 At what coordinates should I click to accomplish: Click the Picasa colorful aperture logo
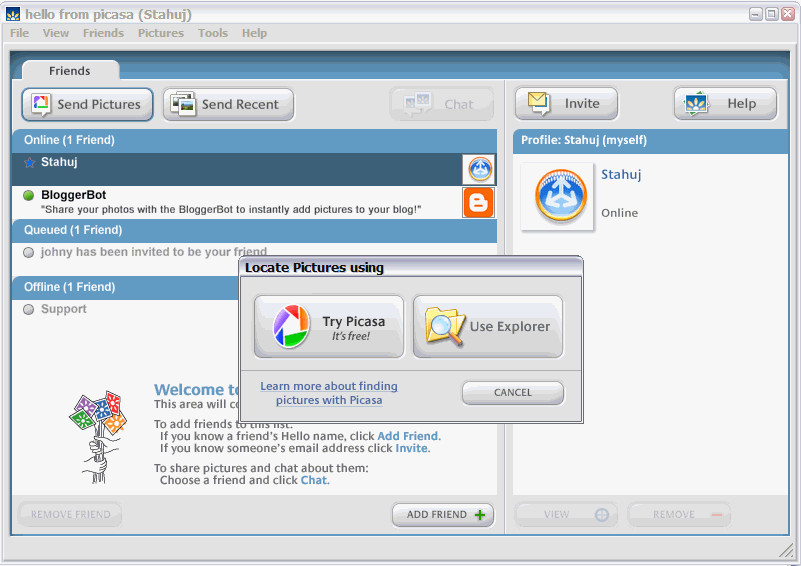[x=291, y=326]
